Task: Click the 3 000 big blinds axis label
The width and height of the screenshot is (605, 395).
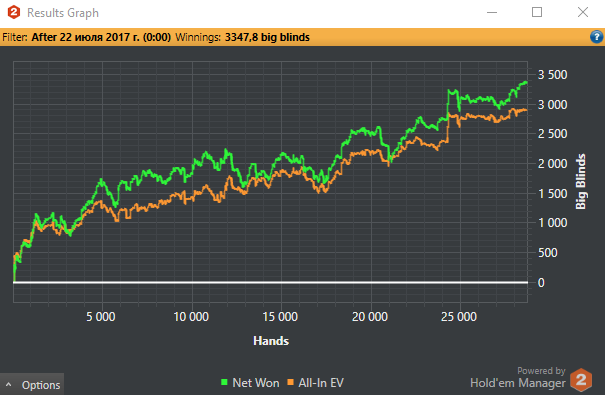Action: [553, 105]
